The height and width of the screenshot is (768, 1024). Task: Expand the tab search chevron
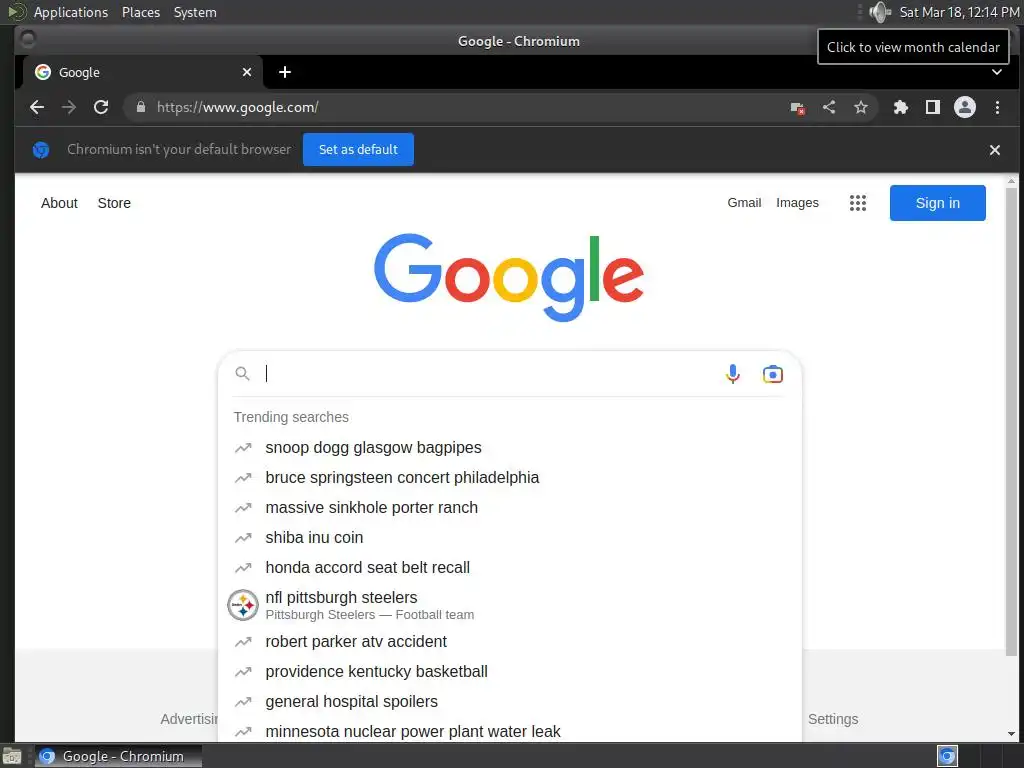[997, 72]
